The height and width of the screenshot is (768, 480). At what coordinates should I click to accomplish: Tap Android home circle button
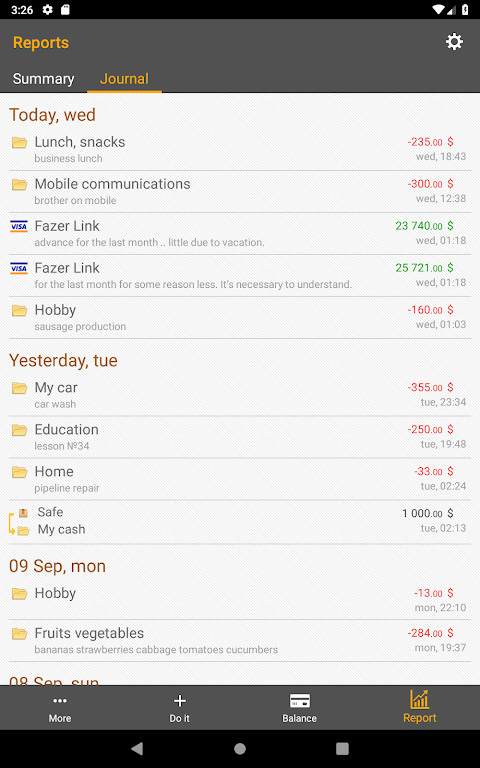point(240,748)
